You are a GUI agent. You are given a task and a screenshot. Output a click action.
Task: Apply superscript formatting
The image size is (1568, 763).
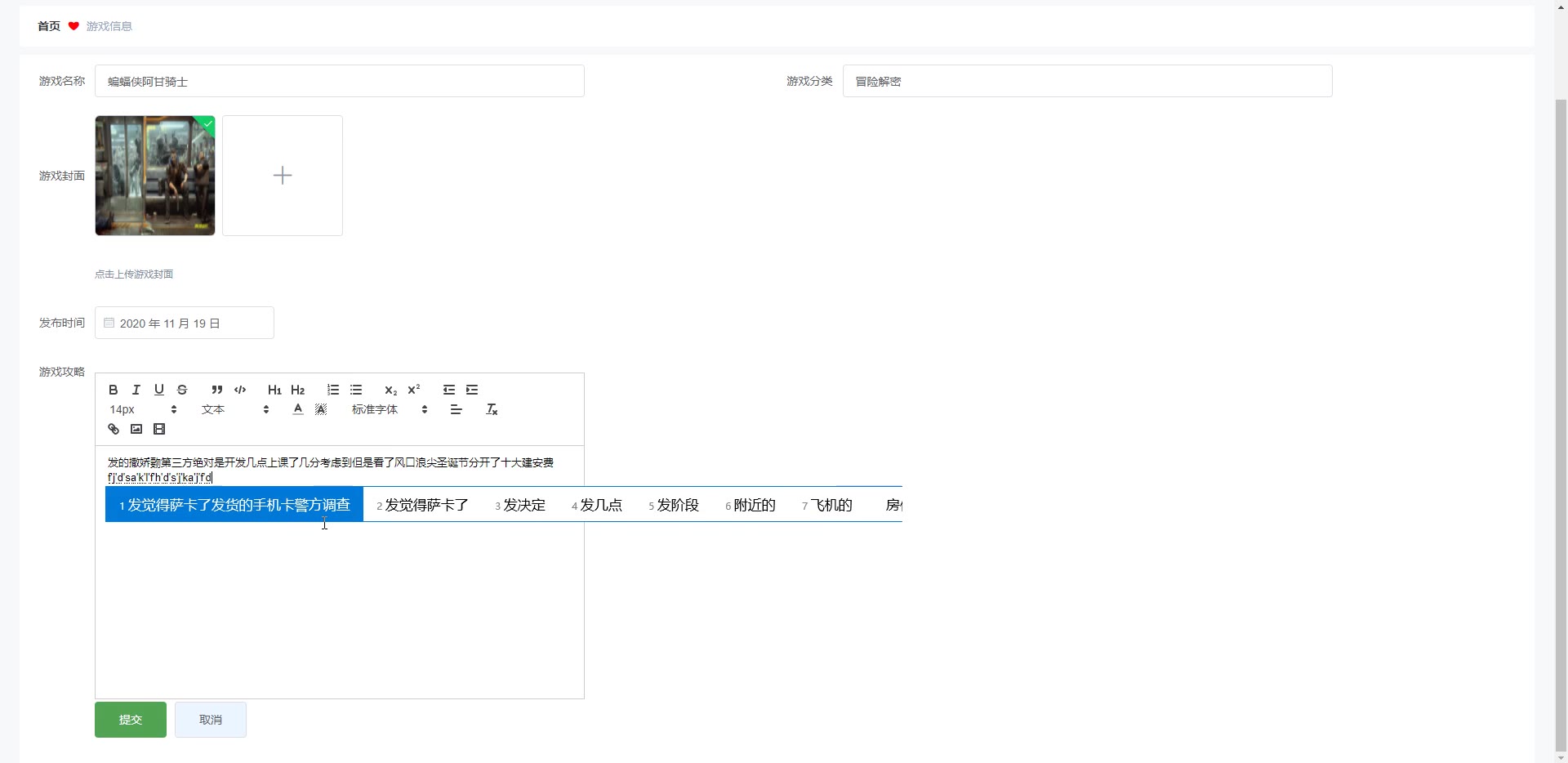click(x=414, y=390)
